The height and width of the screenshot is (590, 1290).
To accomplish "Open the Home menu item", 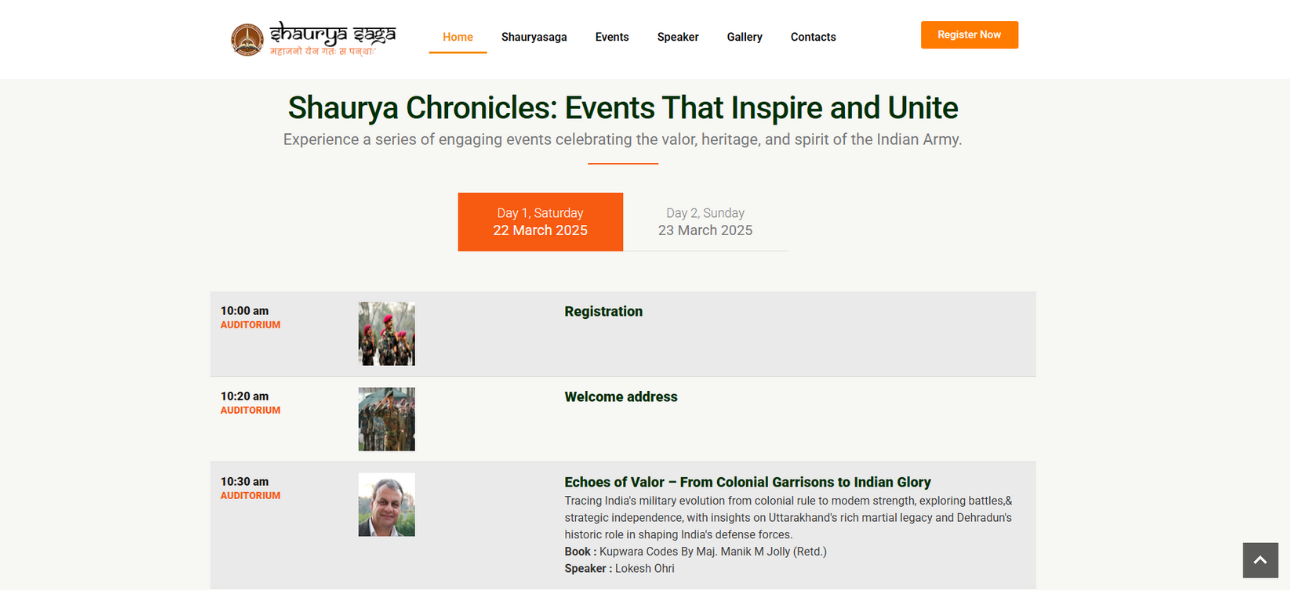I will (458, 37).
